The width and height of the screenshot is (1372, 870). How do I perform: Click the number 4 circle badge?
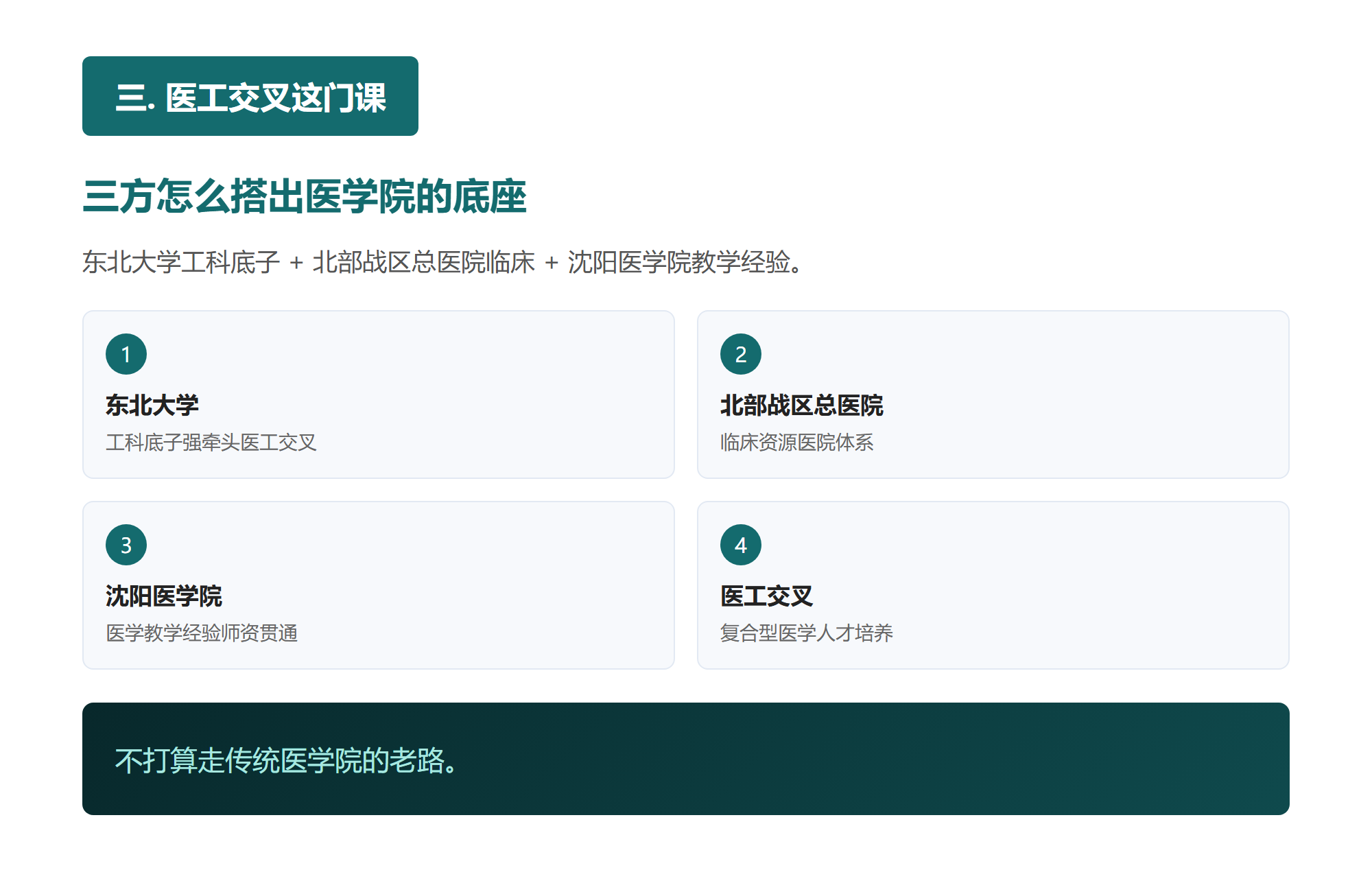click(741, 545)
